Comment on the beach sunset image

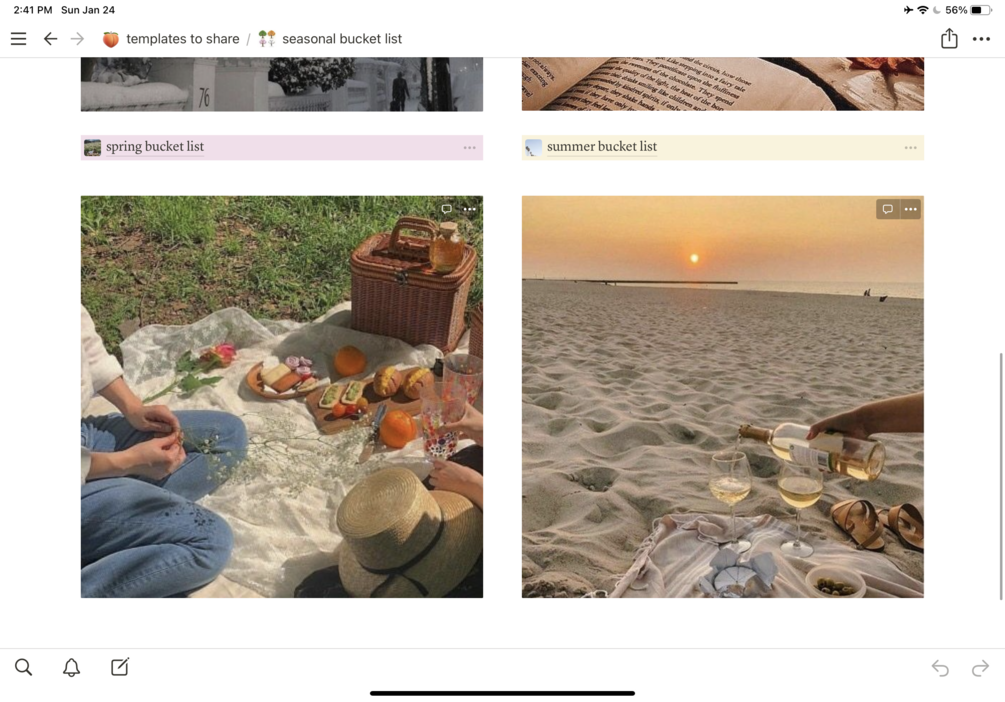point(888,209)
